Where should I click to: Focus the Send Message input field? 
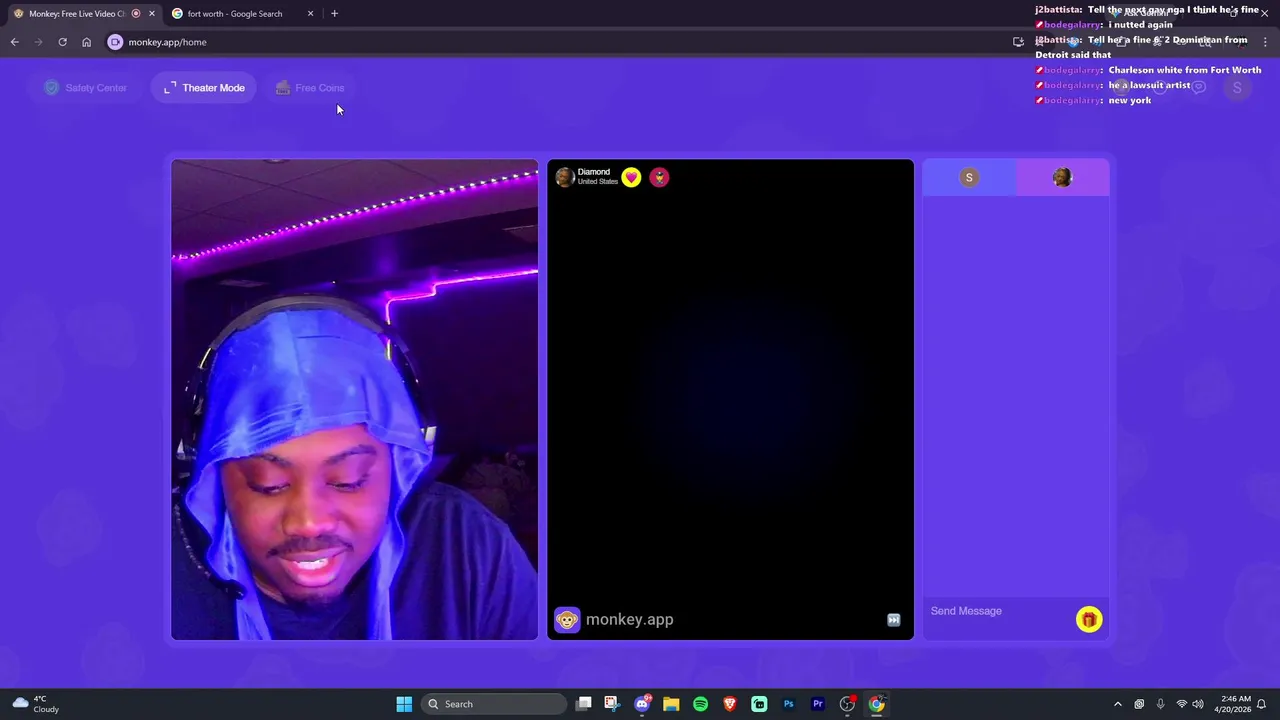pyautogui.click(x=998, y=611)
